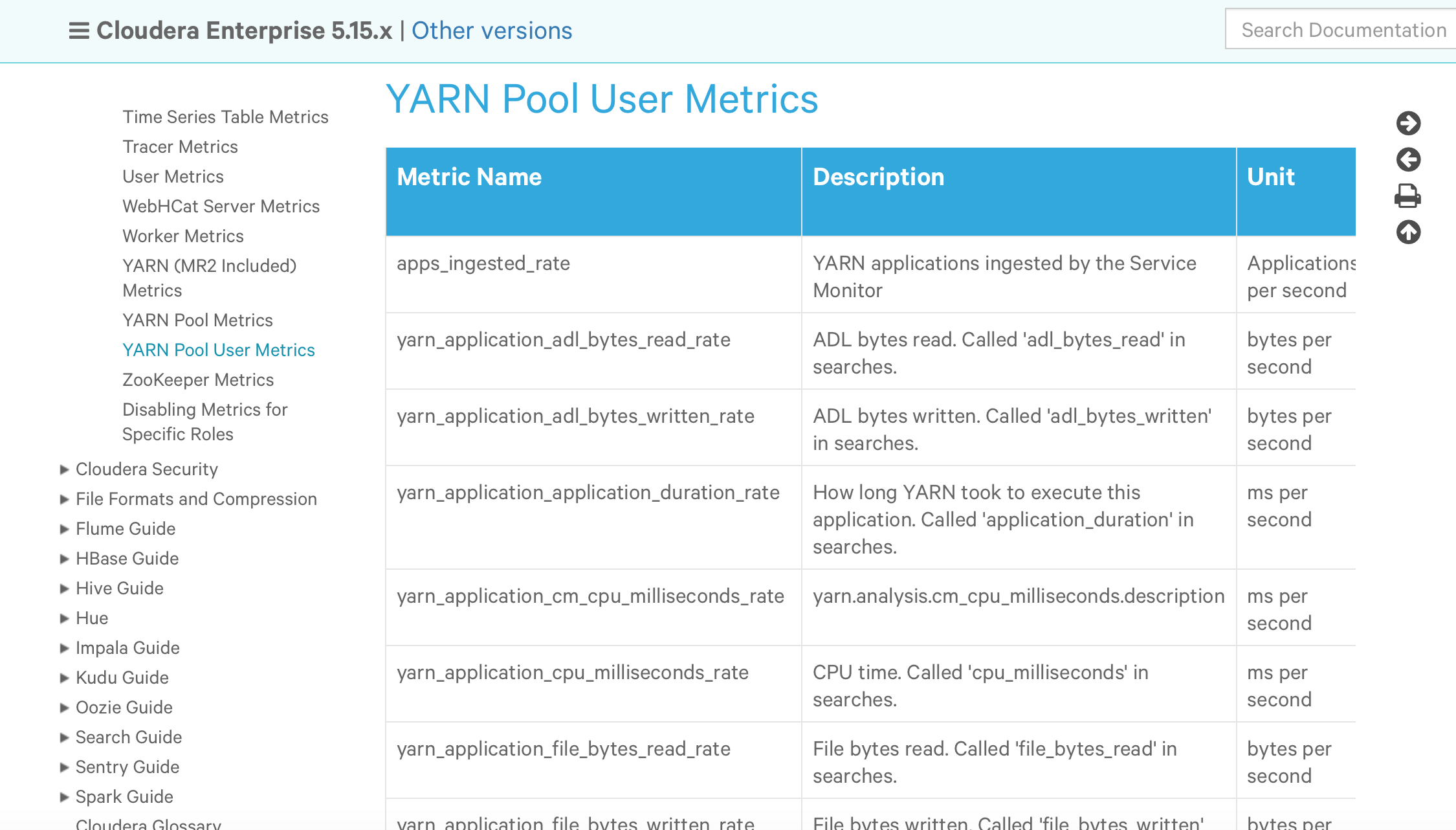Open YARN Pool Metrics page
Screen dimensions: 1456x830
pos(197,320)
